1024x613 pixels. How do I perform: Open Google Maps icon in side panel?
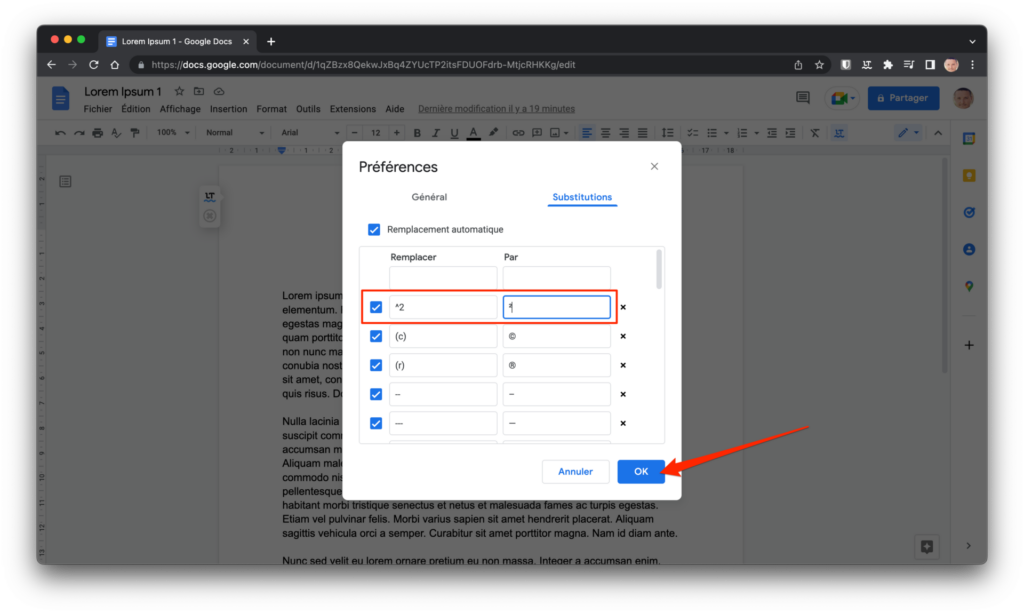968,286
